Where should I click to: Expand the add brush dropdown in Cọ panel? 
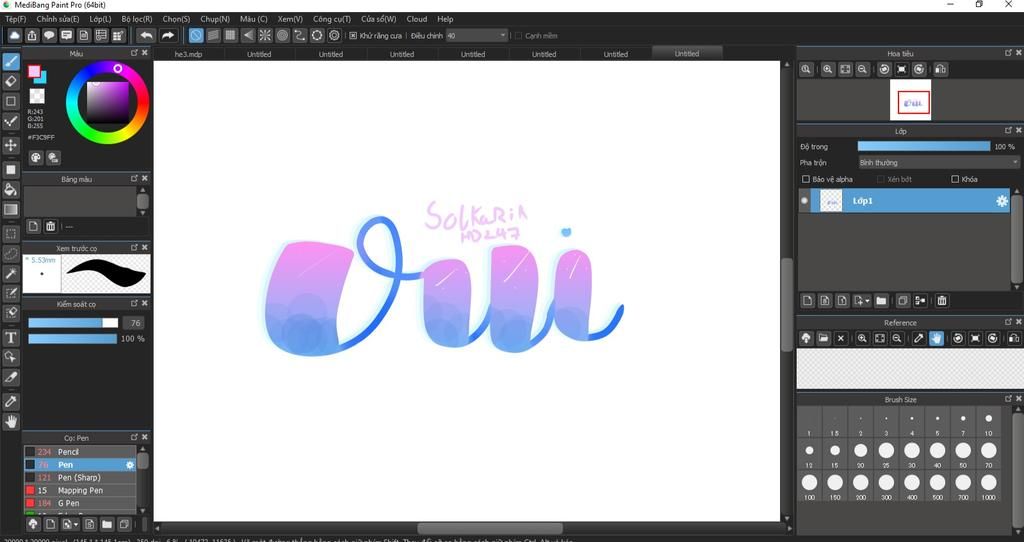(76, 524)
